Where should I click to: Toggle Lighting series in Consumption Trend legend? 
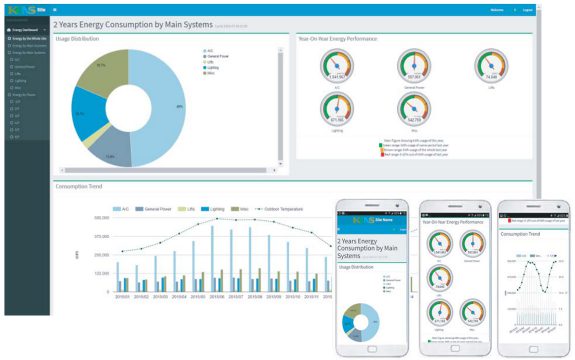tap(212, 209)
